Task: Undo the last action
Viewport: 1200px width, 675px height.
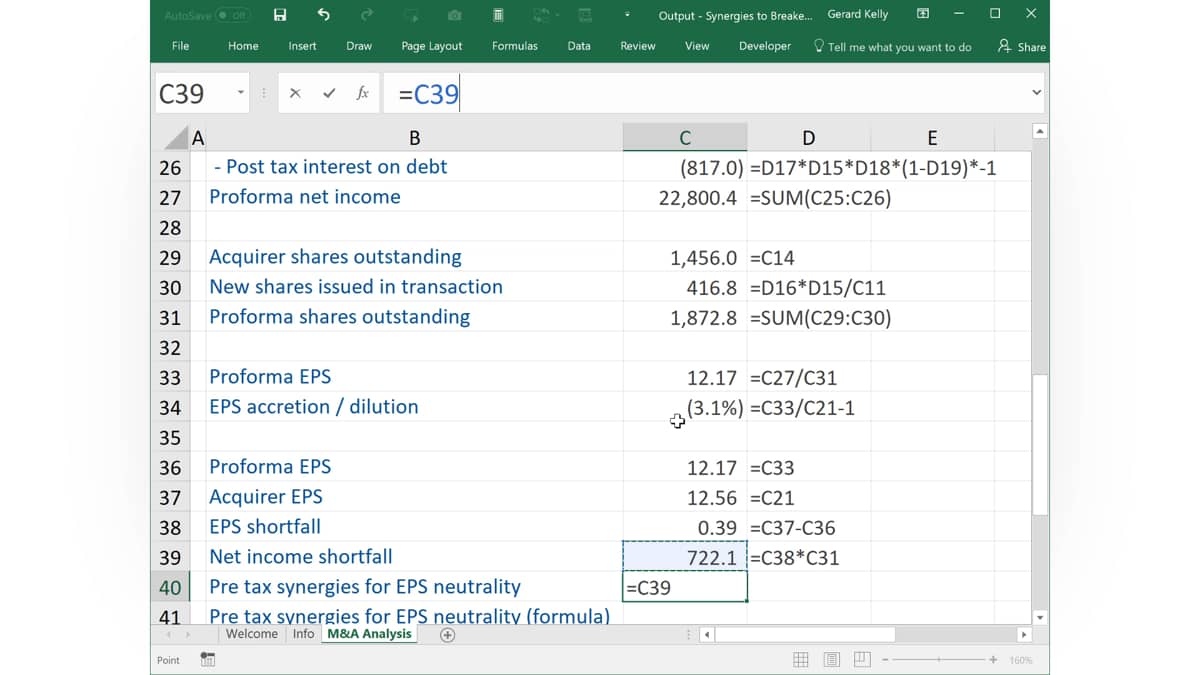Action: (323, 14)
